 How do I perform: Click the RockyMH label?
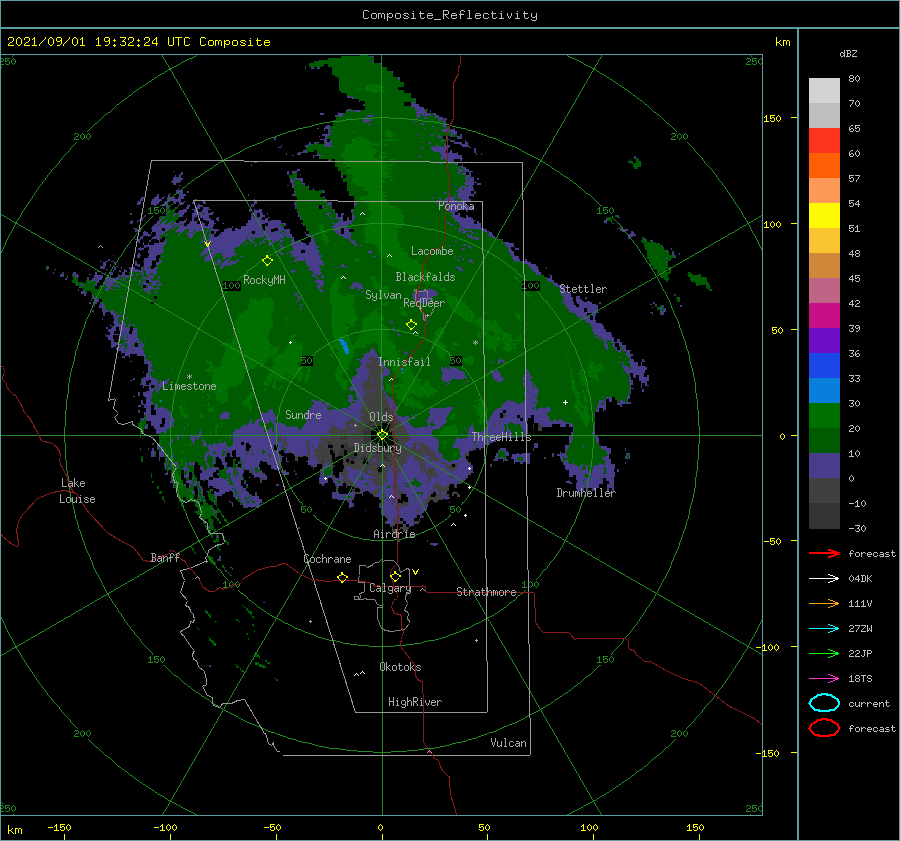pos(264,280)
